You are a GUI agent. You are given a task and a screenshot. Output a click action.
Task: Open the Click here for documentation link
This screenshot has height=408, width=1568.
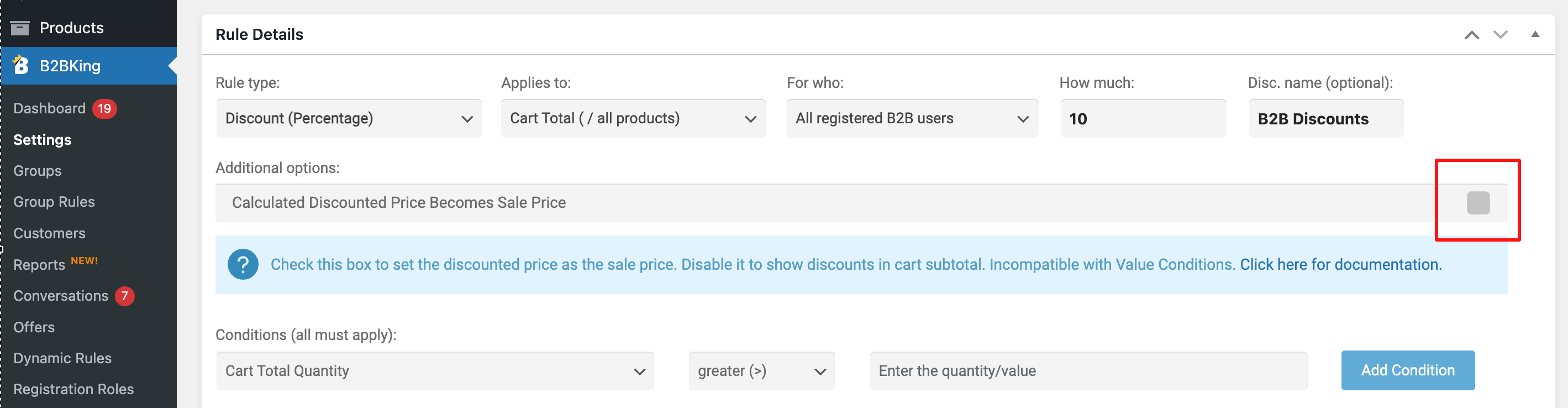1340,264
